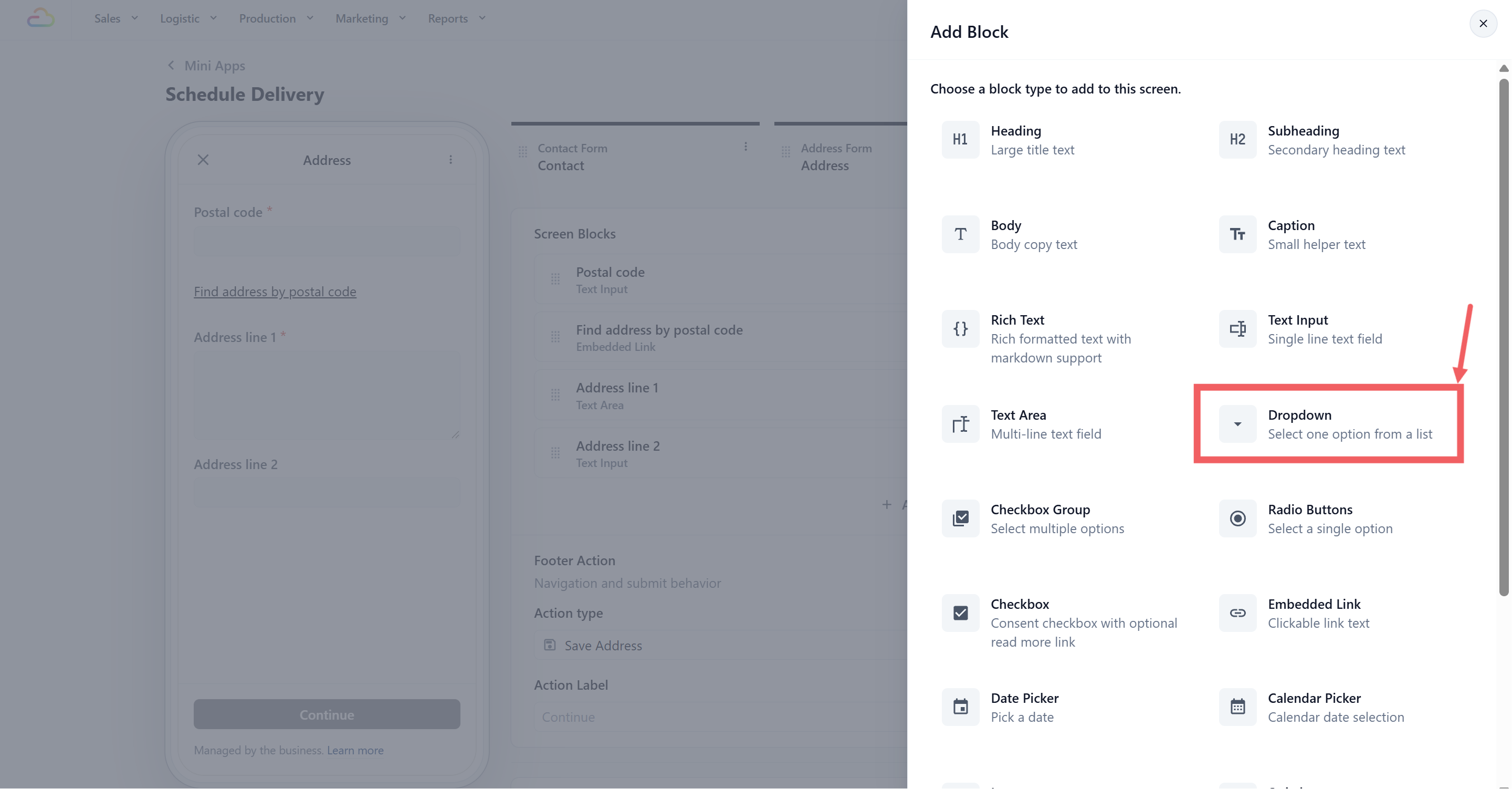Screen dimensions: 1512x789
Task: Open the Reports menu
Action: pyautogui.click(x=457, y=18)
